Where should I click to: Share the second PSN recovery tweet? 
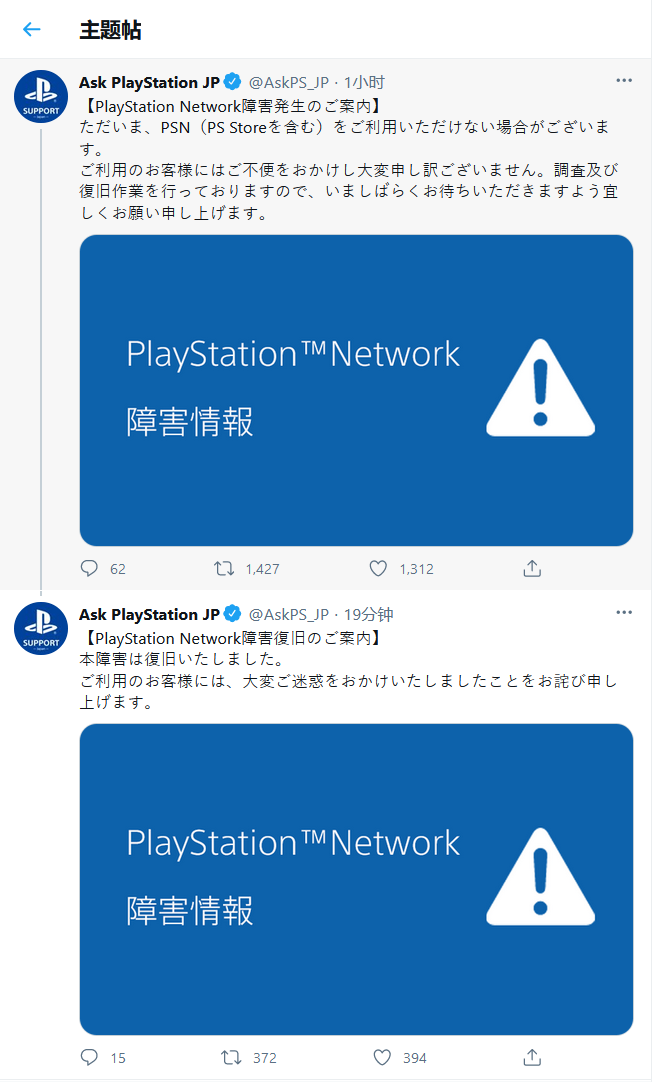coord(532,1057)
